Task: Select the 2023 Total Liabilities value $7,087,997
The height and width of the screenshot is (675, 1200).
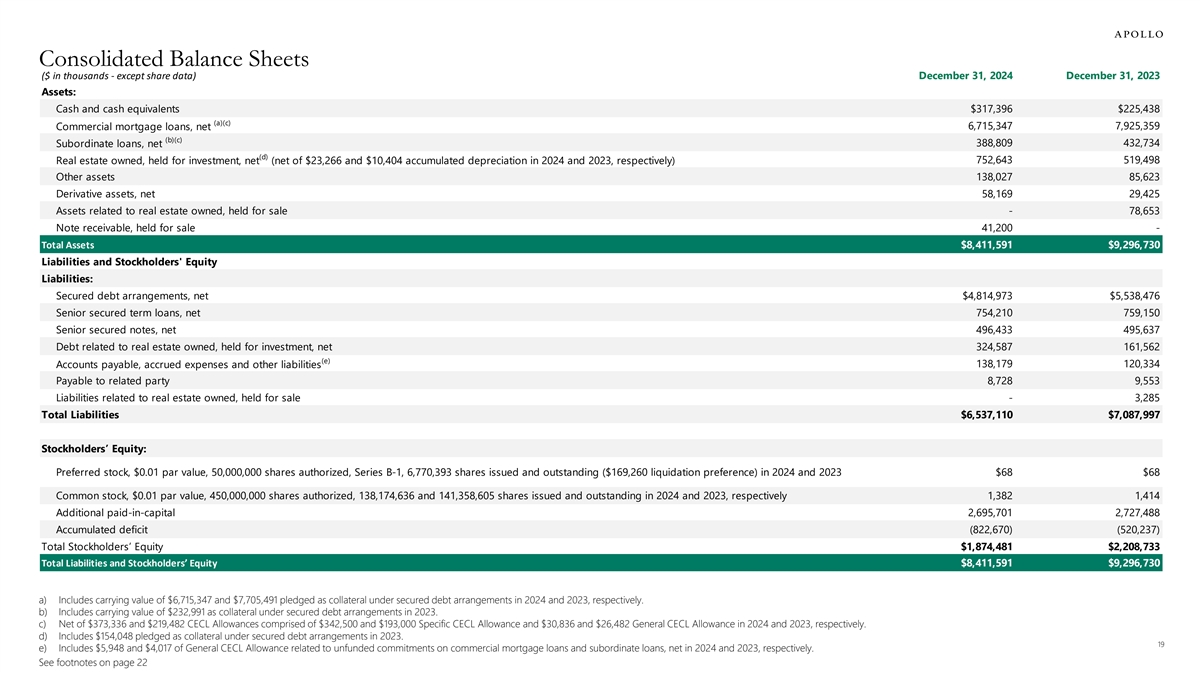Action: click(1127, 414)
